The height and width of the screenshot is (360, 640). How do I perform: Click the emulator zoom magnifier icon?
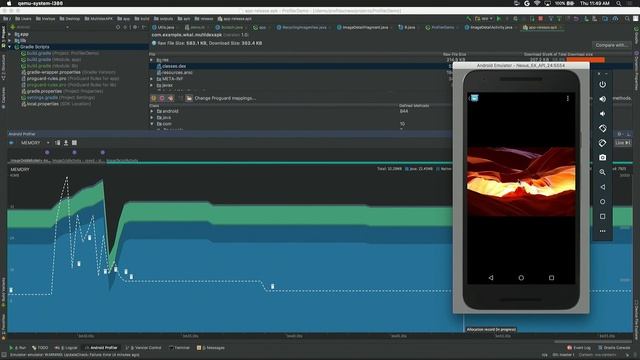click(602, 172)
